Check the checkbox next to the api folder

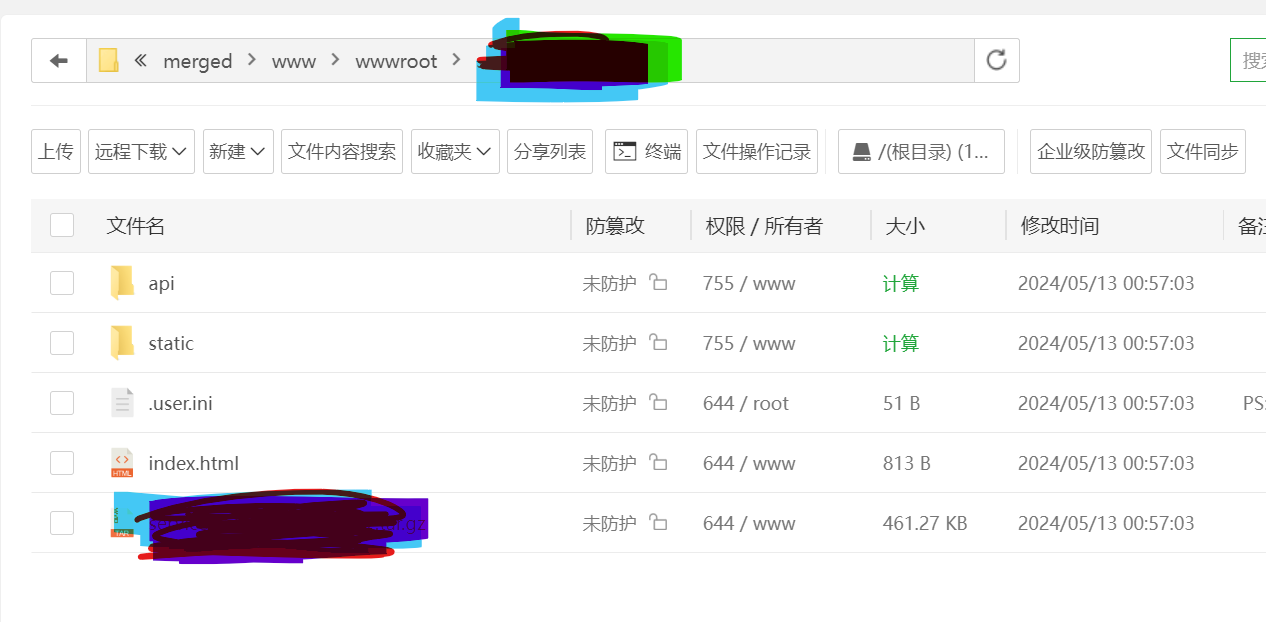(62, 283)
